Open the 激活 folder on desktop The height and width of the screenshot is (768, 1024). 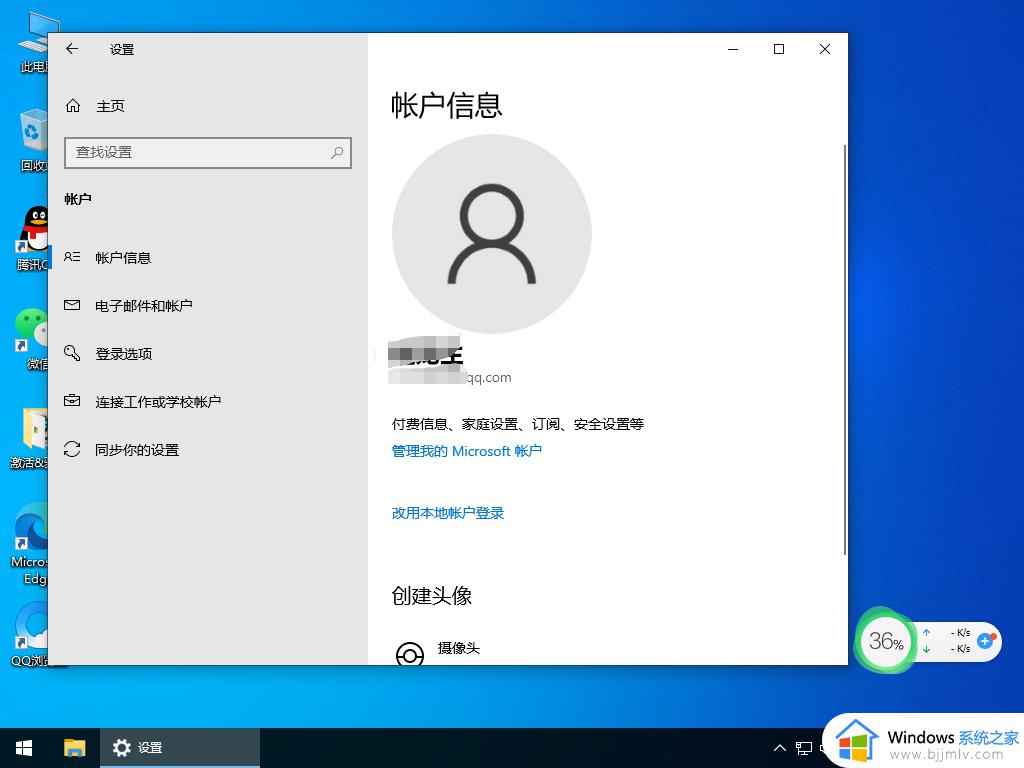(30, 438)
